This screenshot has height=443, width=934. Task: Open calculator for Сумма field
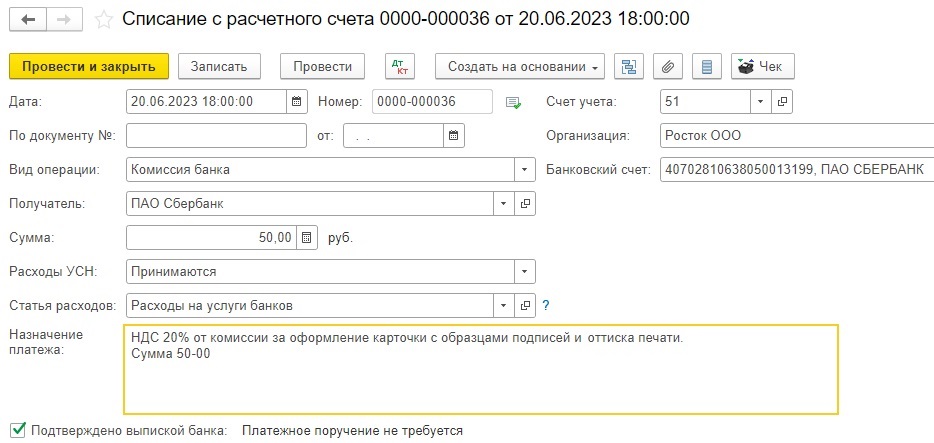pyautogui.click(x=306, y=238)
